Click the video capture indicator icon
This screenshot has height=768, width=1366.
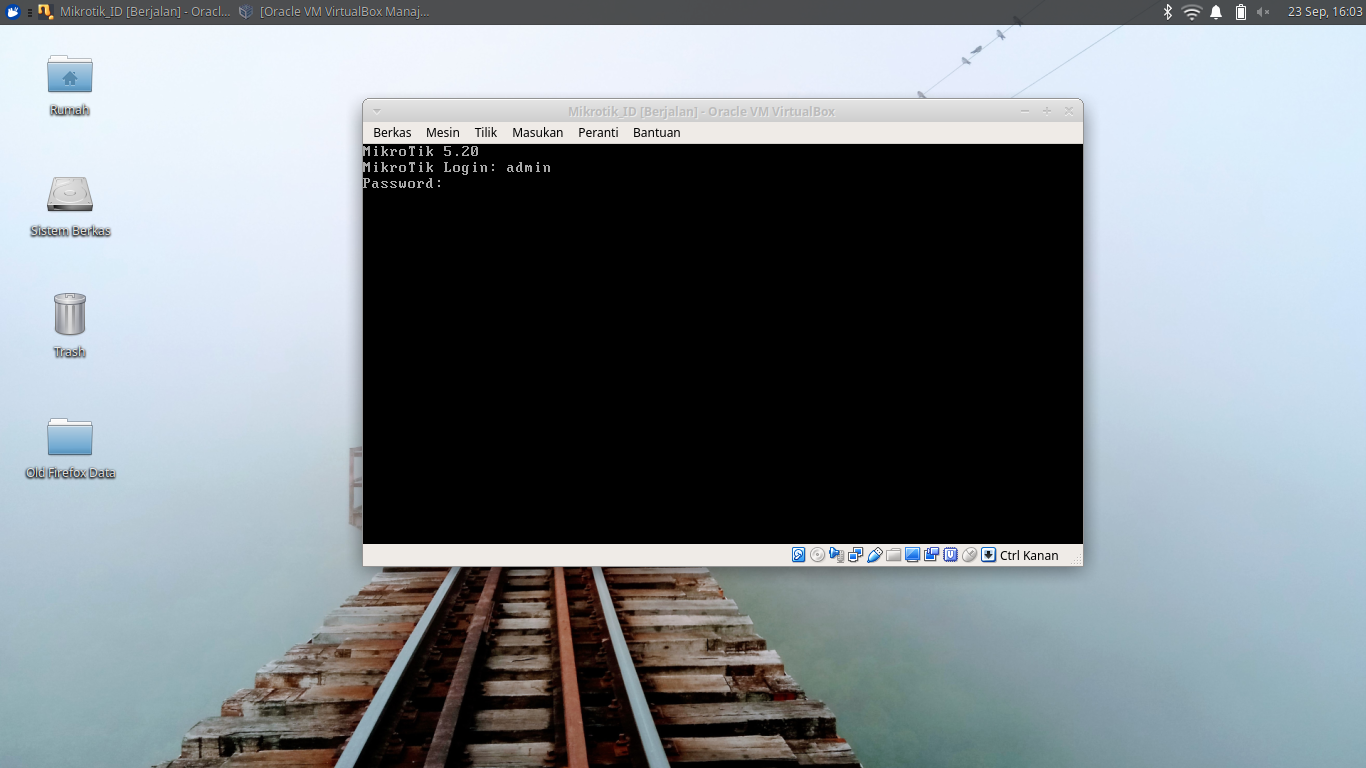click(931, 554)
